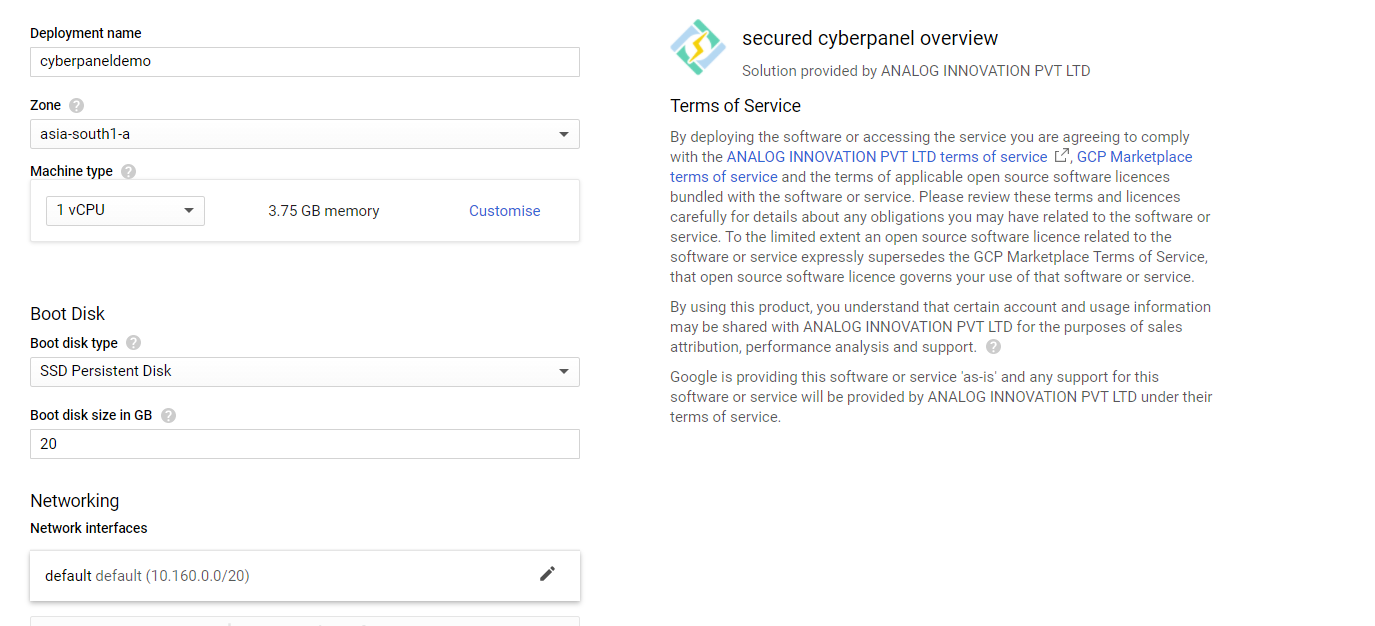Image resolution: width=1375 pixels, height=626 pixels.
Task: Click the 3.75 GB memory label
Action: (x=324, y=211)
